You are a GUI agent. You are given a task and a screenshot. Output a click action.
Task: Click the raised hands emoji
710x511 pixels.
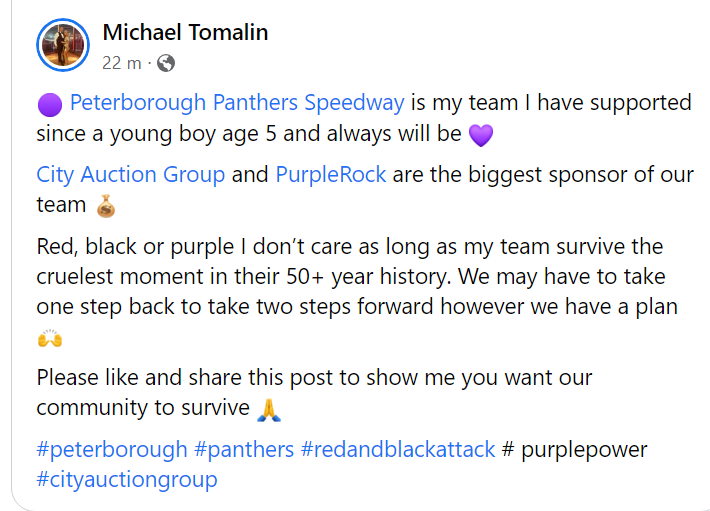(49, 339)
